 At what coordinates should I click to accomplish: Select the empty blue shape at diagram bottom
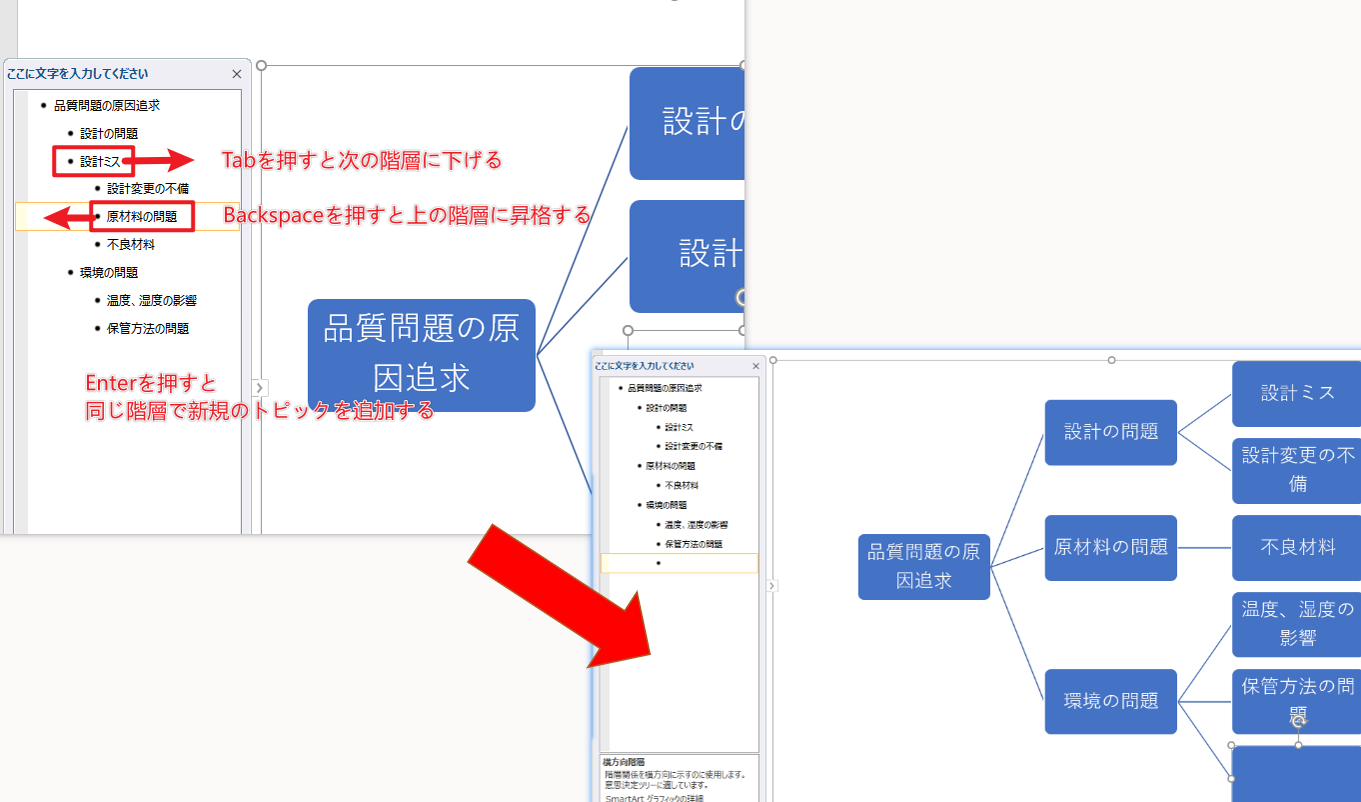coord(1297,775)
